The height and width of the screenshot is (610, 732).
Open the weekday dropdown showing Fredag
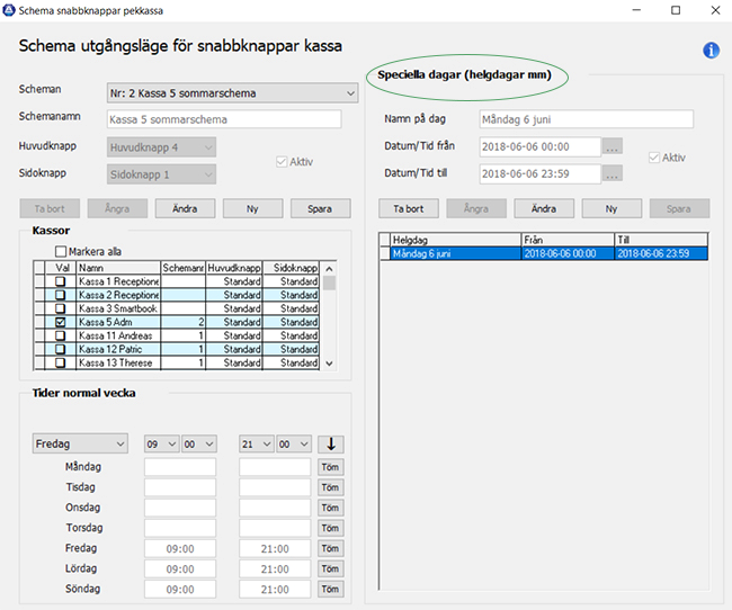click(80, 444)
